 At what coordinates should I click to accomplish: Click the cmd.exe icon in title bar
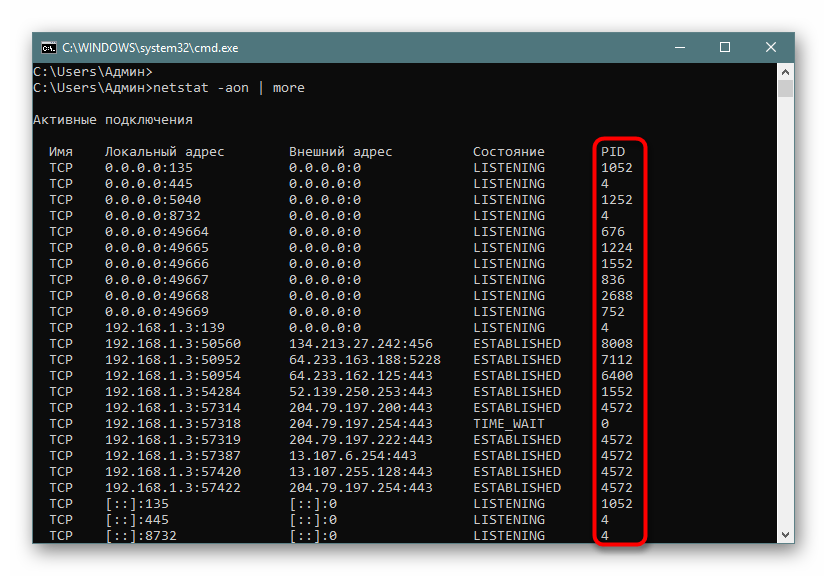49,48
